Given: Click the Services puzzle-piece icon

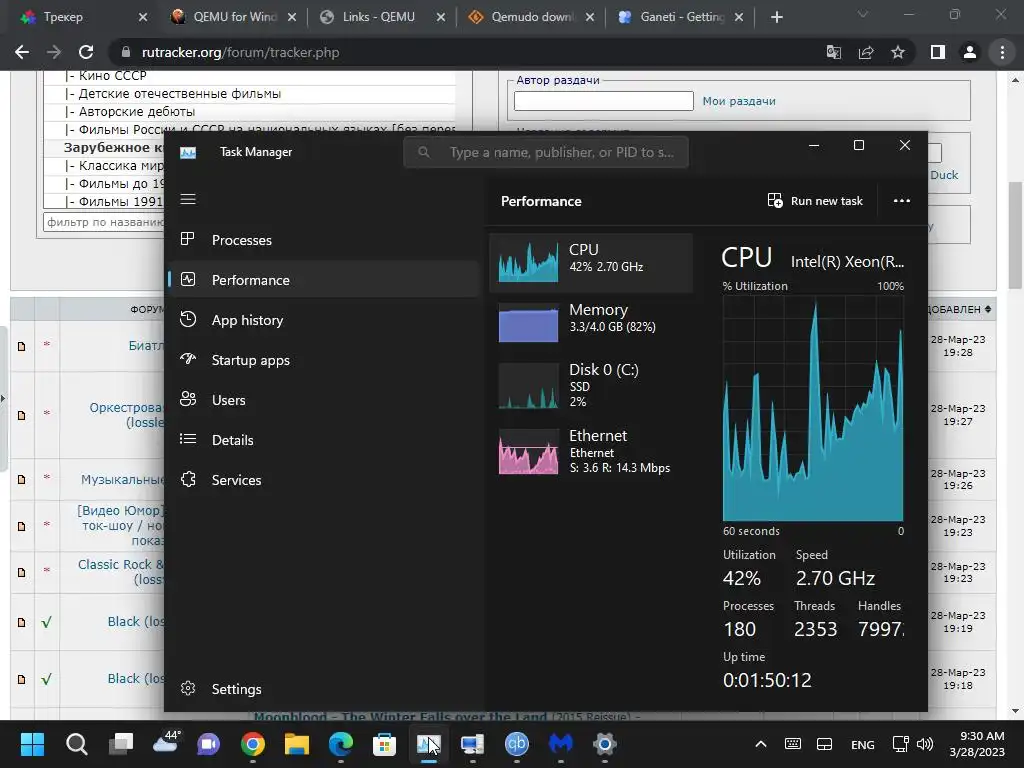Looking at the screenshot, I should pyautogui.click(x=188, y=479).
